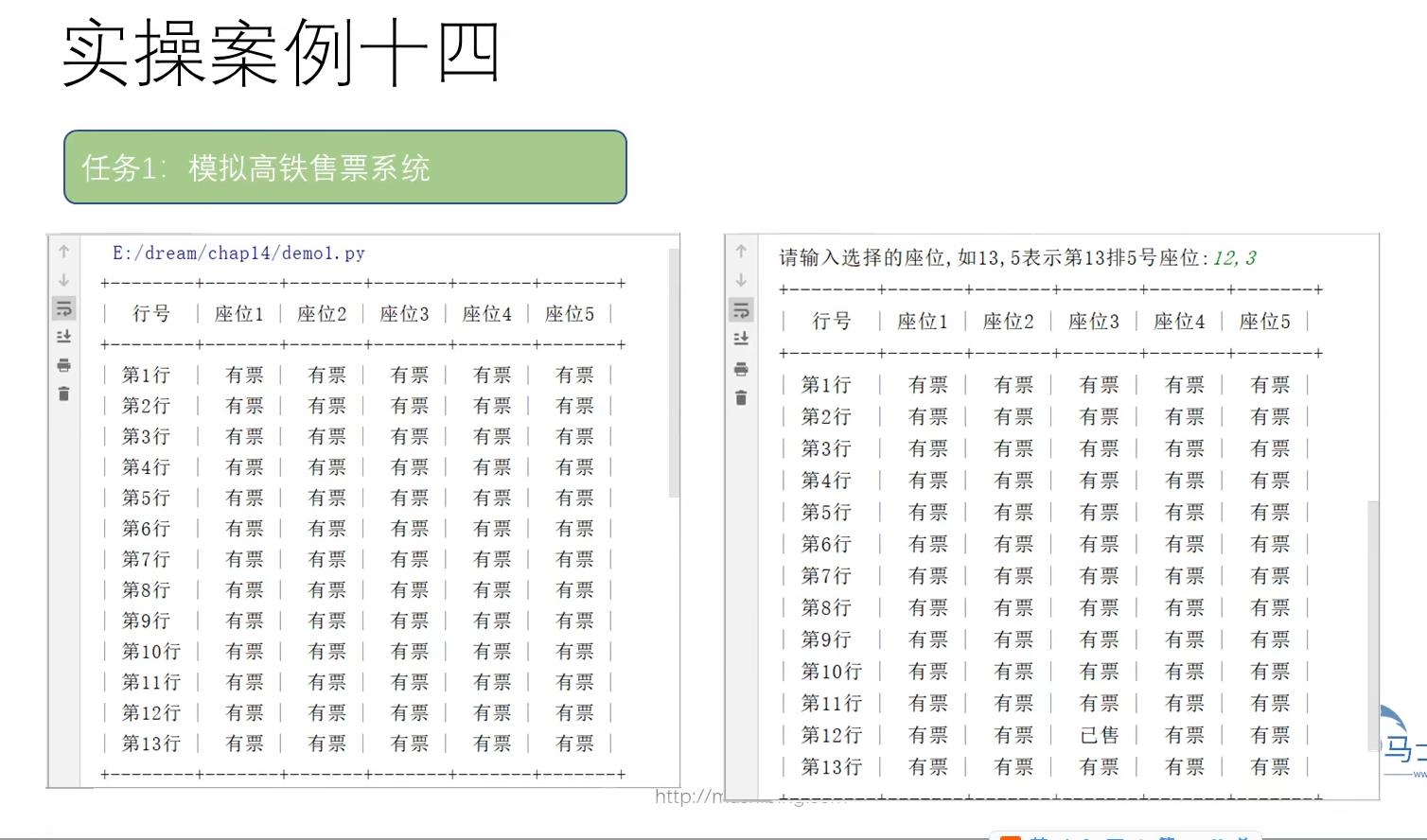Click 第1行 座位1 有票 in left console

click(x=244, y=376)
